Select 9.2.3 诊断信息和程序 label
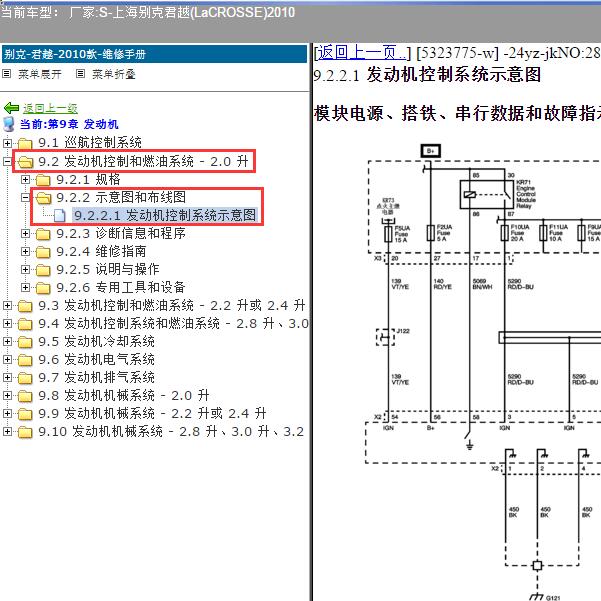This screenshot has width=601, height=601. coord(121,233)
